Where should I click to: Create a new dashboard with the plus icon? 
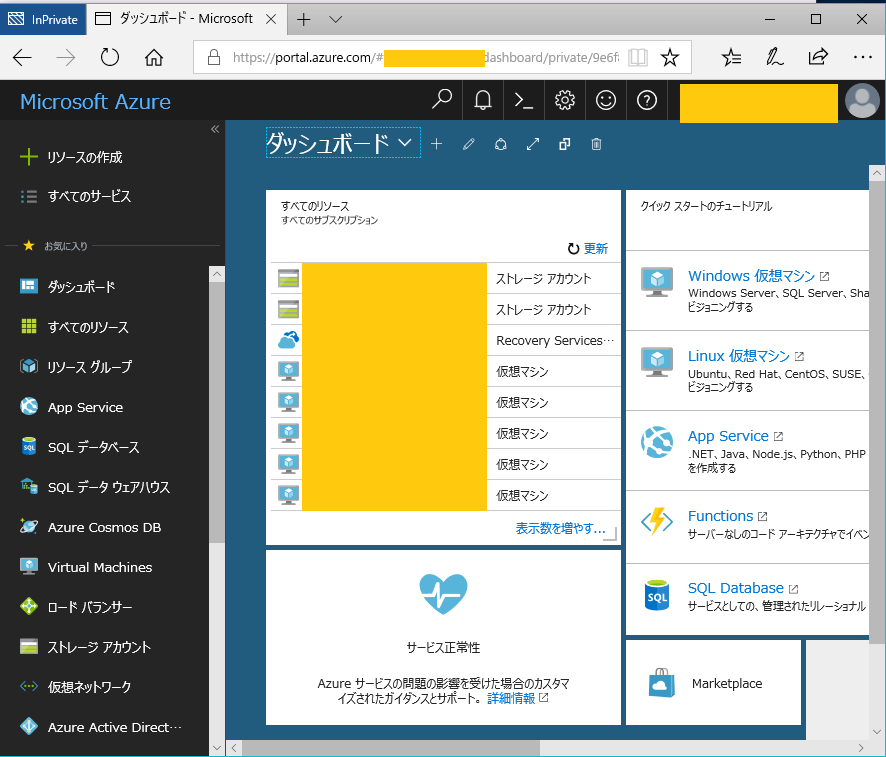436,144
